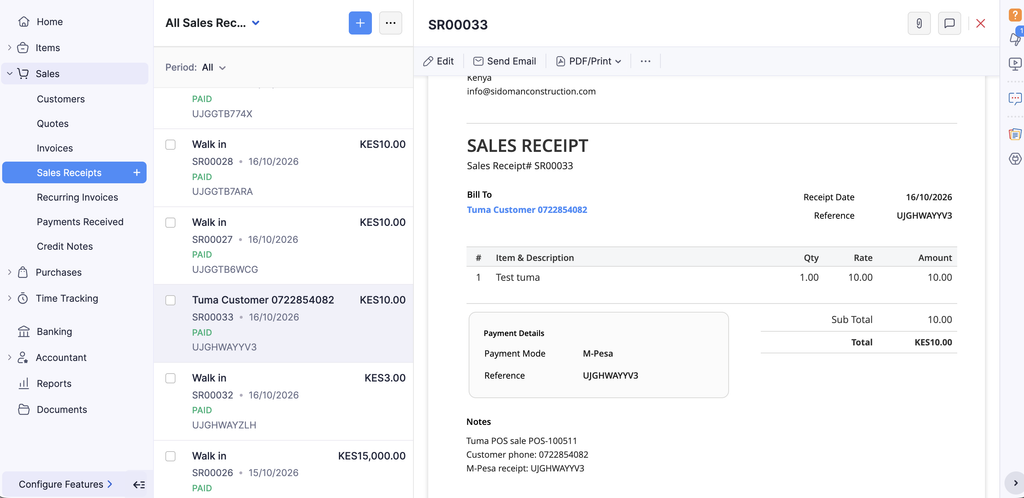Screen dimensions: 1024x498
Task: Expand right rail with bottom arrow
Action: click(1013, 482)
